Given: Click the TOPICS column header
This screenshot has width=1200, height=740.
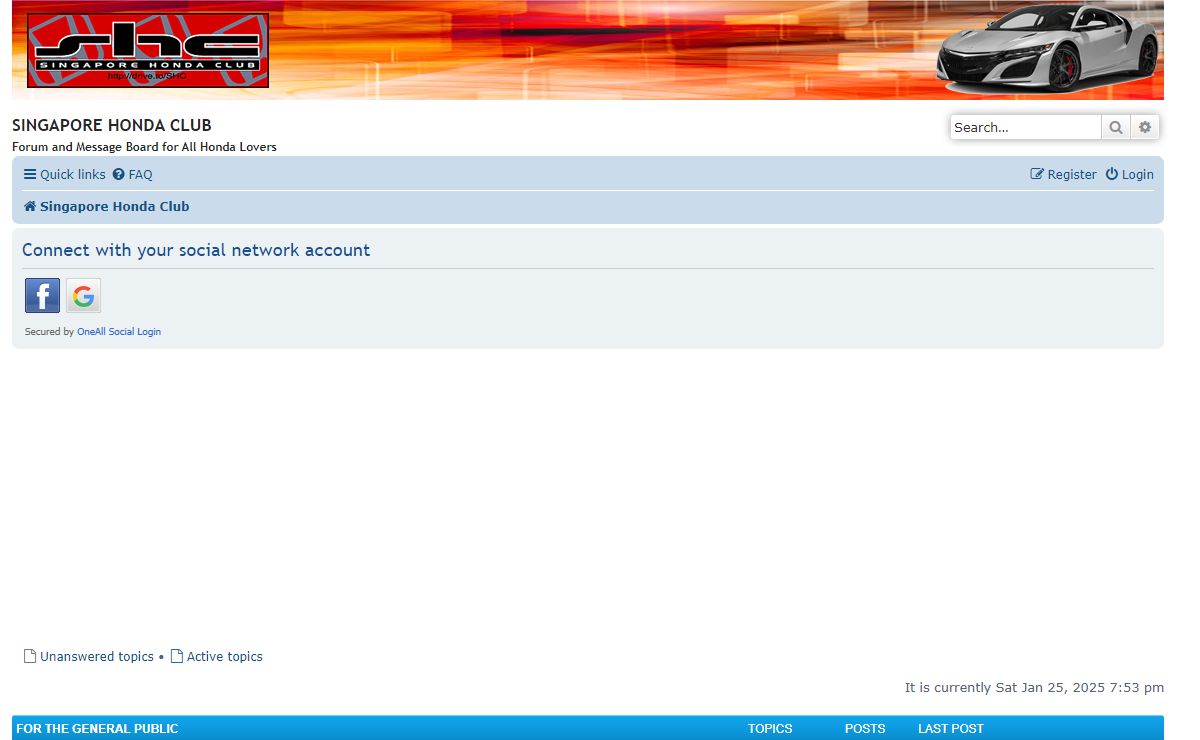Looking at the screenshot, I should [770, 729].
